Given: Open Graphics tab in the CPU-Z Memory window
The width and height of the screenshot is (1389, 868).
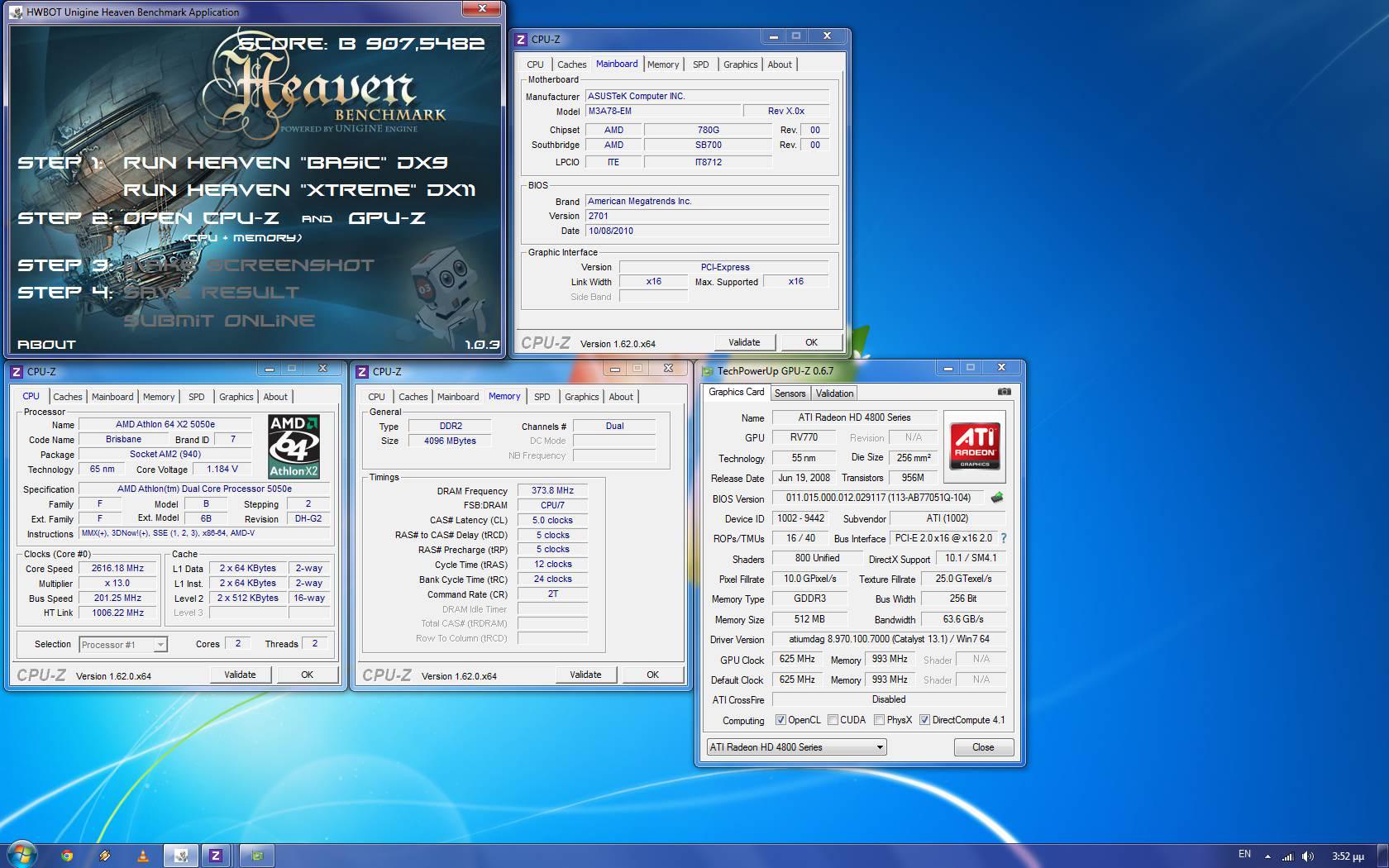Looking at the screenshot, I should tap(581, 397).
